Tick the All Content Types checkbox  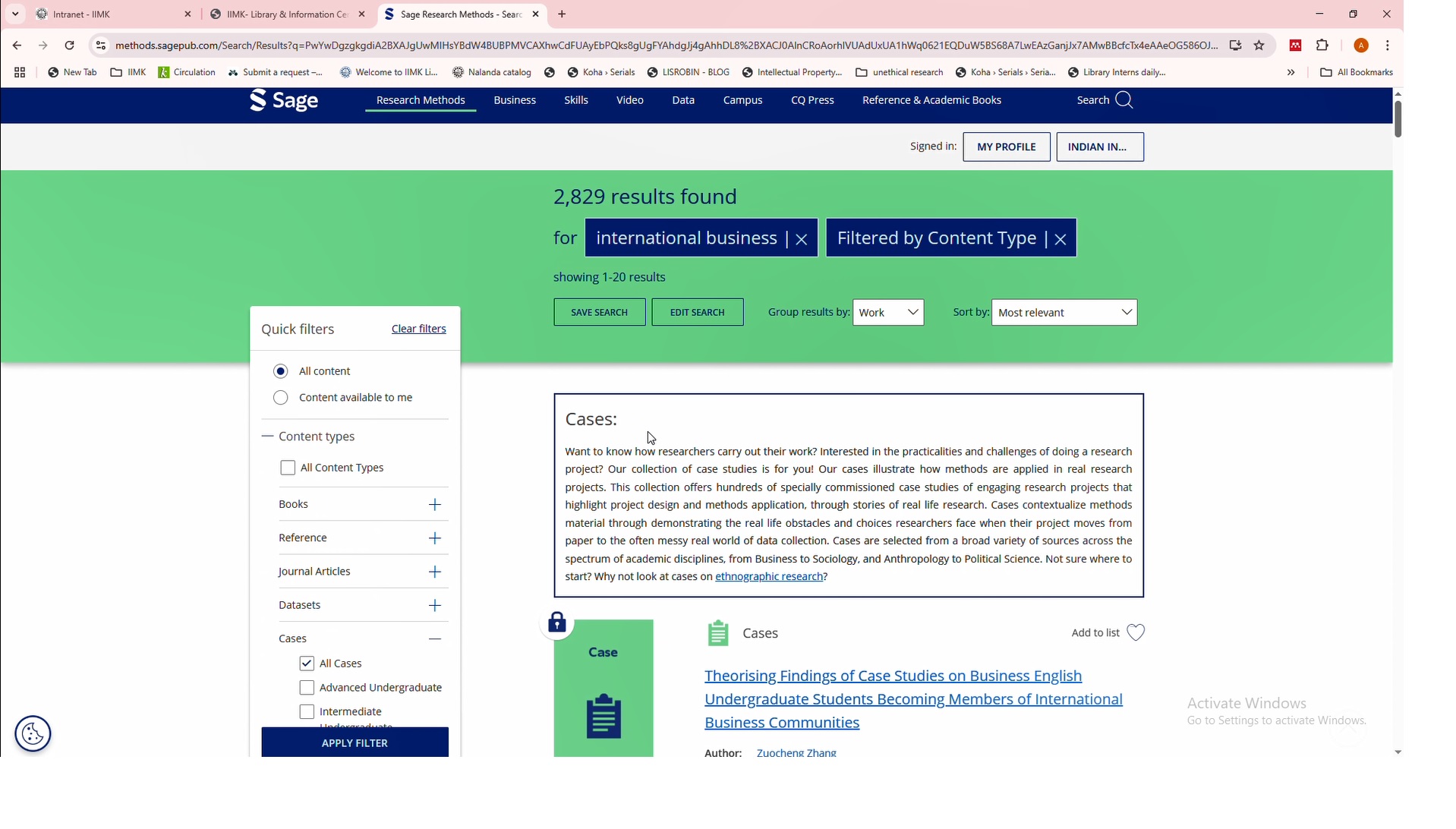(x=288, y=468)
